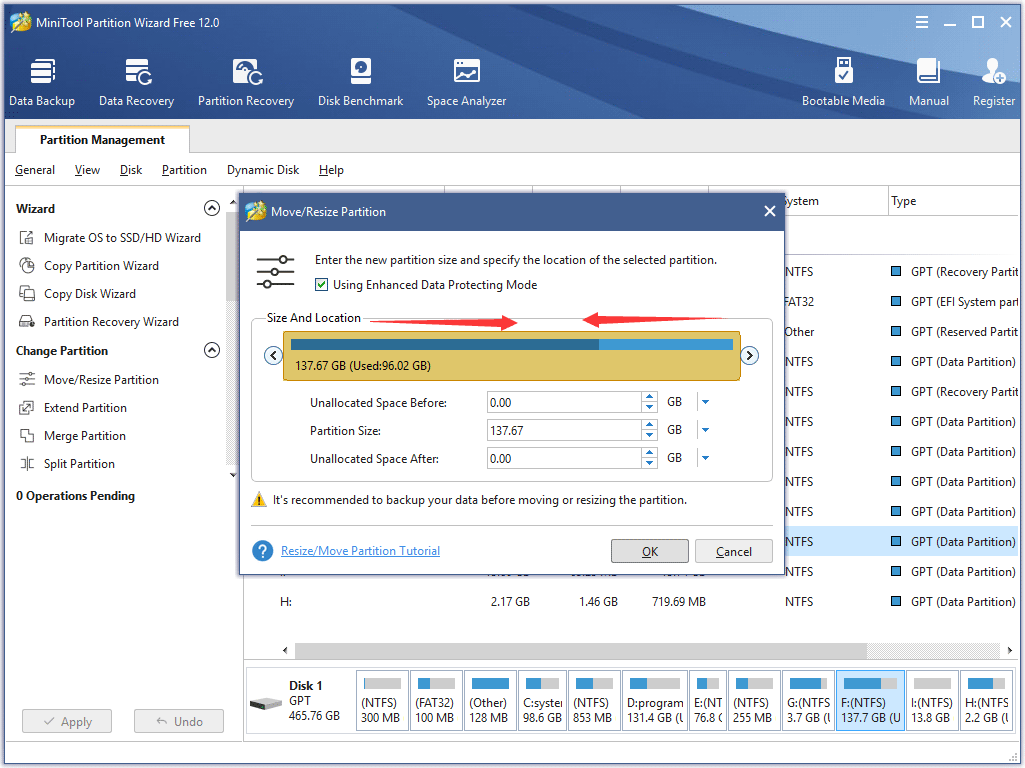Select the H: partition row in list
Screen dimensions: 1025x768
(x=631, y=601)
